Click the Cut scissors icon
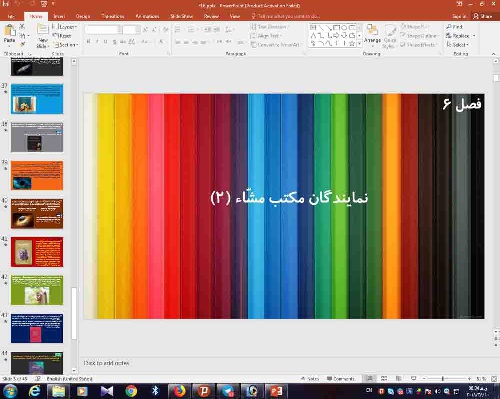 point(22,27)
